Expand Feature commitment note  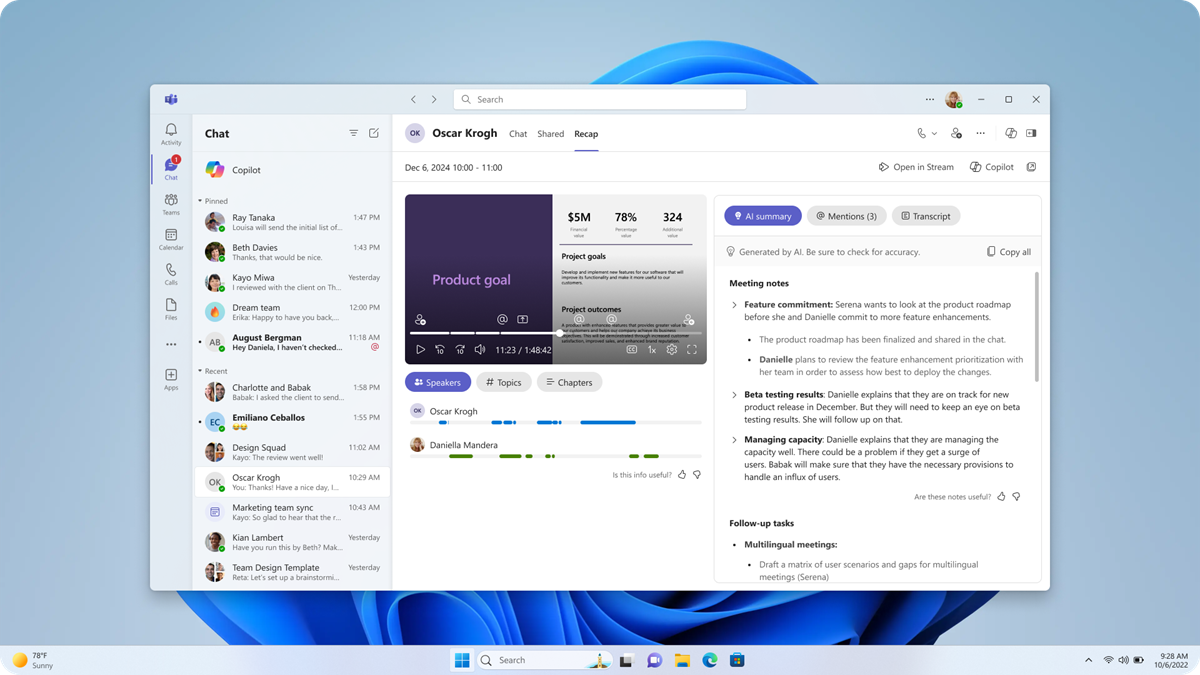(734, 305)
